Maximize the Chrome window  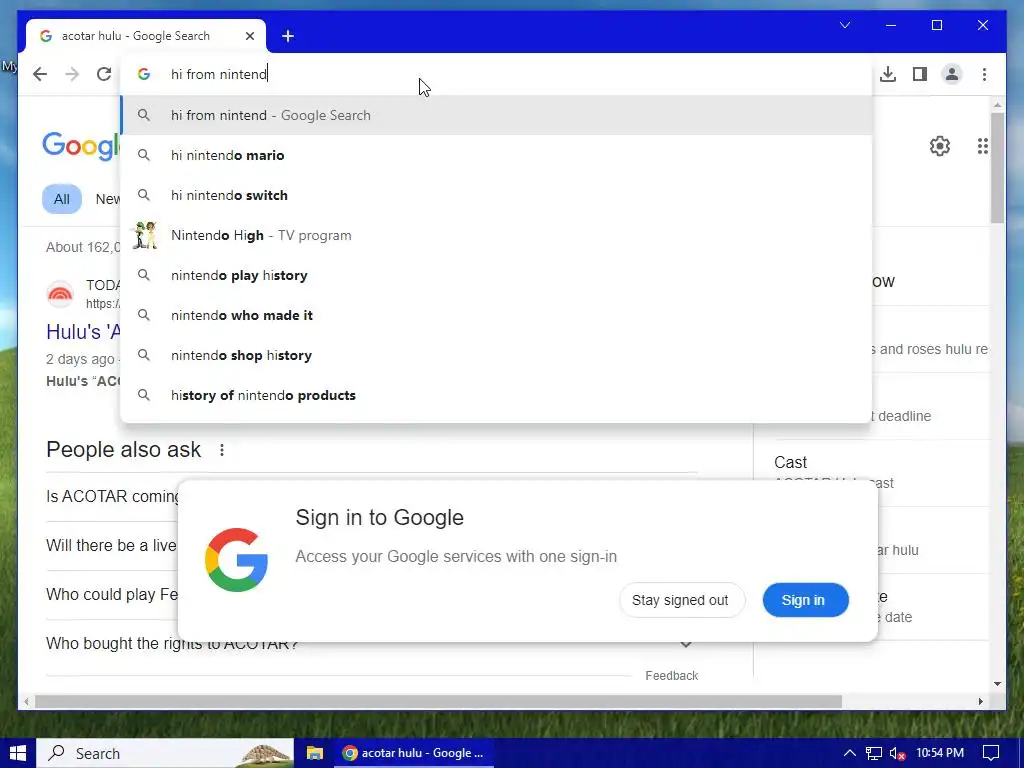tap(936, 25)
